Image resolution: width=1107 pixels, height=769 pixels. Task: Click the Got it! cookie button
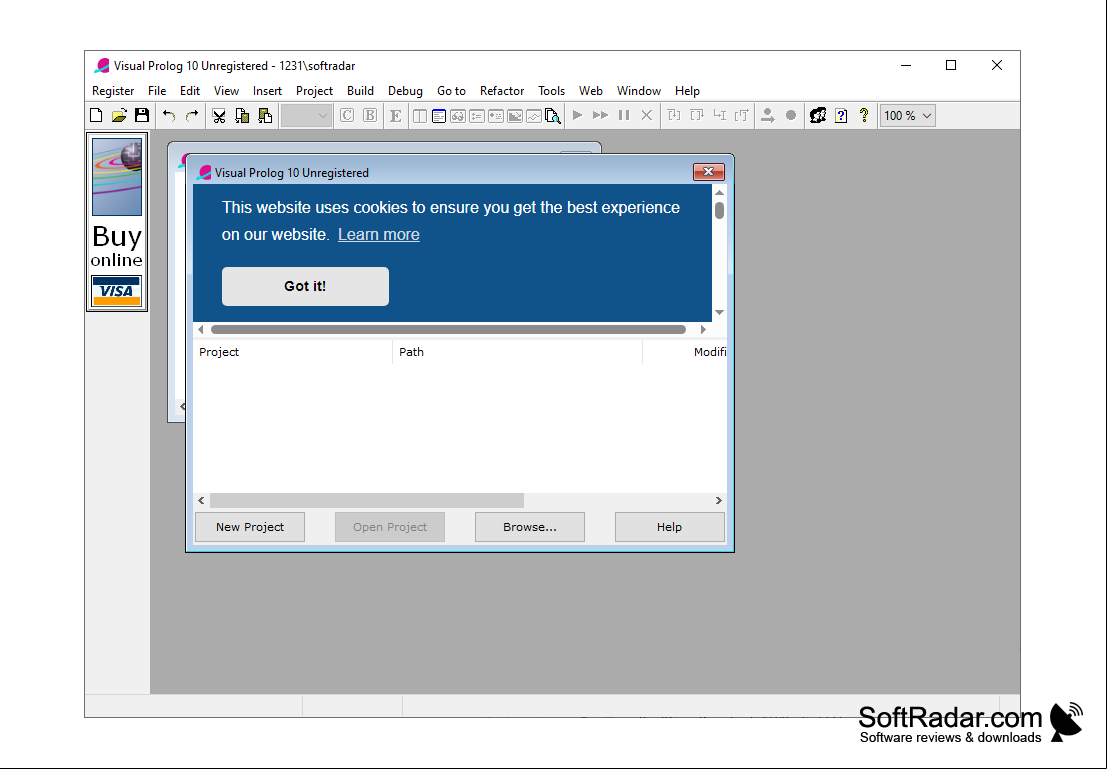(305, 286)
